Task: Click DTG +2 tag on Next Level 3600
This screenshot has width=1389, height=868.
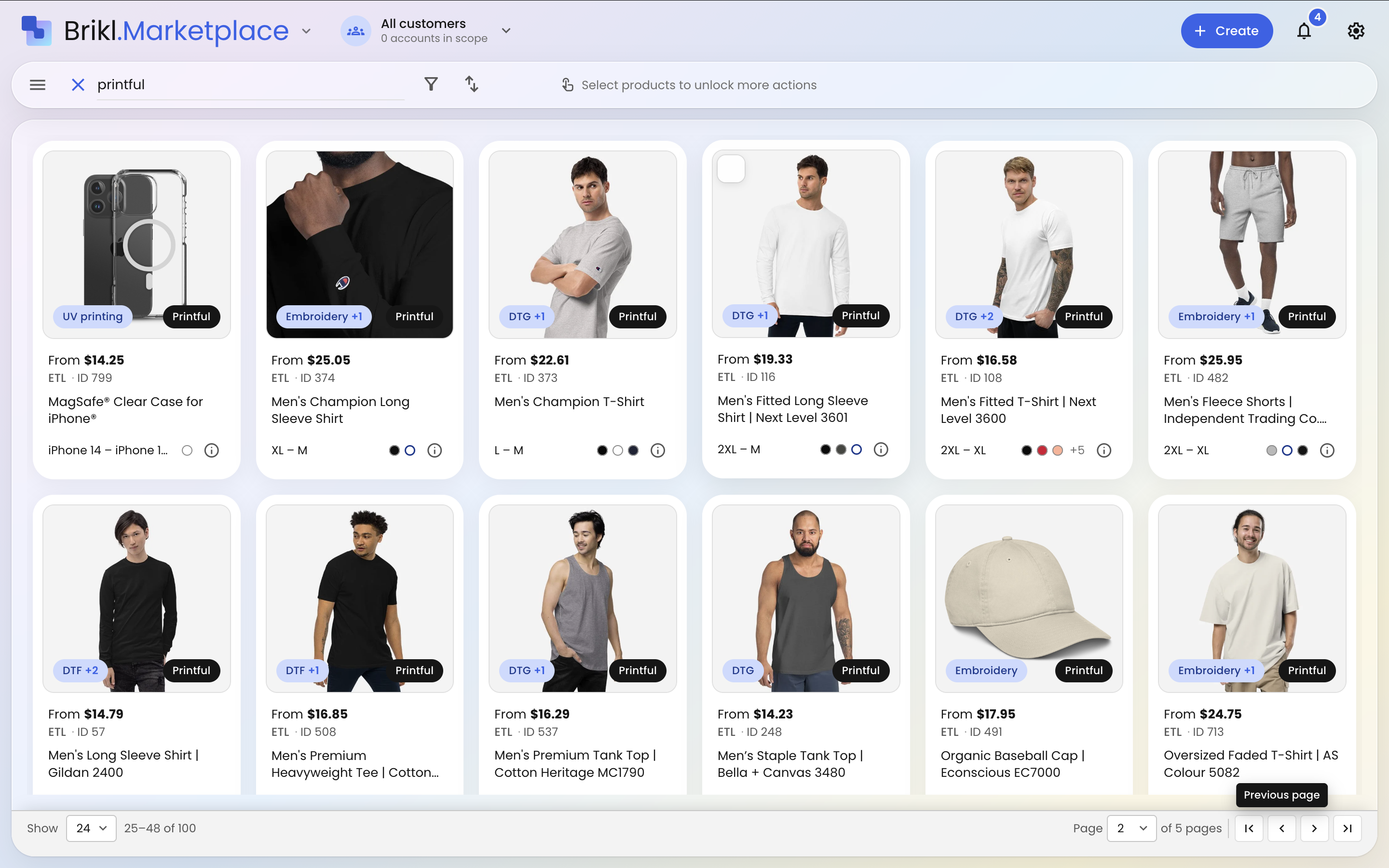Action: [974, 316]
